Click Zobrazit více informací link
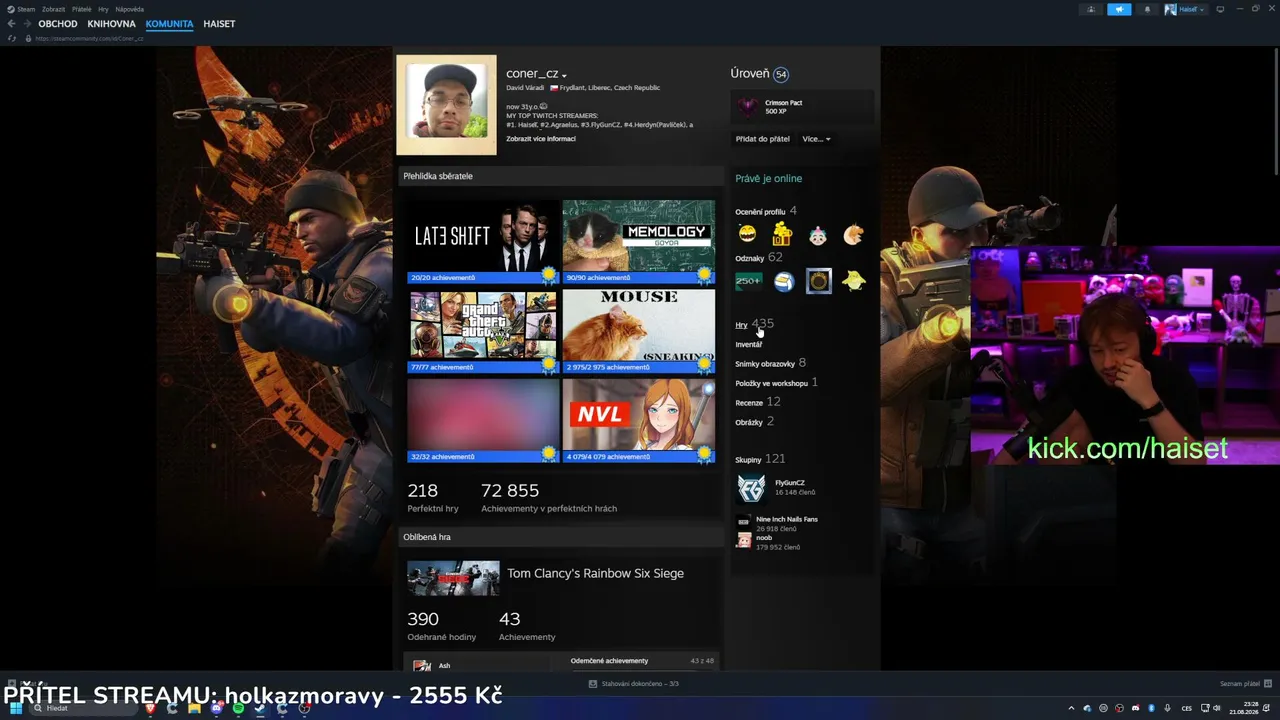The height and width of the screenshot is (720, 1280). click(541, 139)
